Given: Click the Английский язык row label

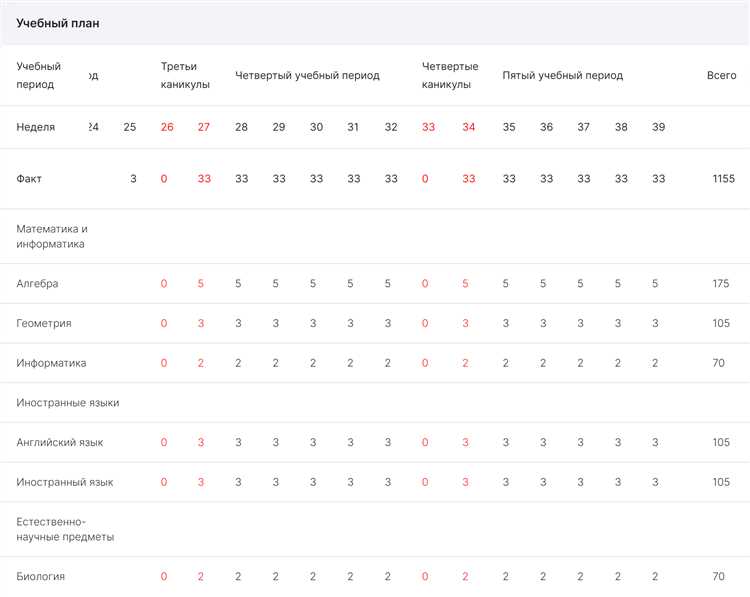Looking at the screenshot, I should click(x=60, y=442).
